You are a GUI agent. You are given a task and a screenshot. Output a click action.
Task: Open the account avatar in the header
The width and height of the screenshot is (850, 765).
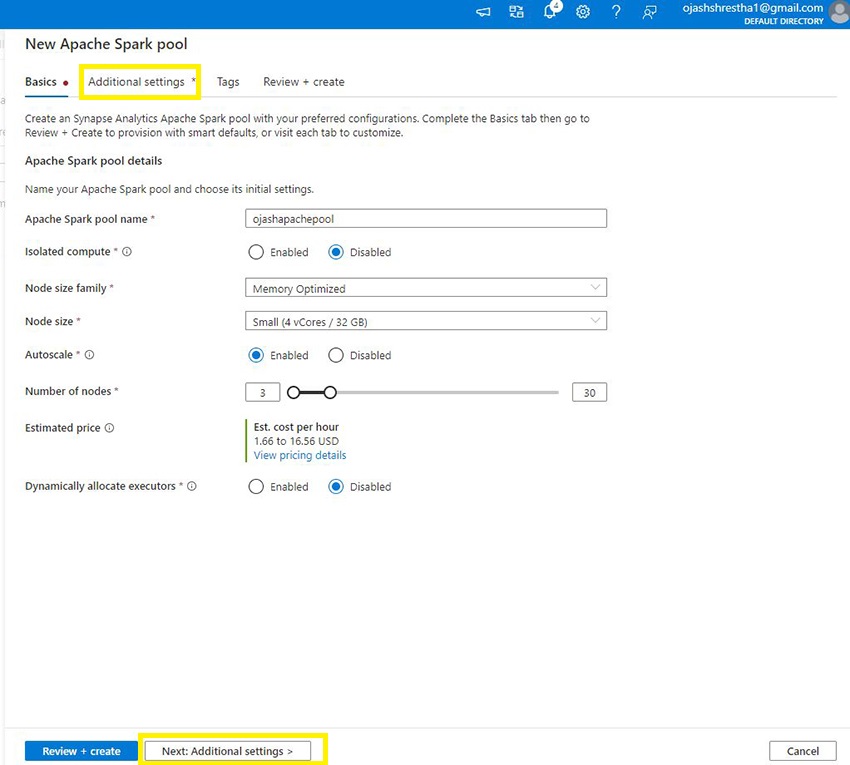tap(840, 13)
